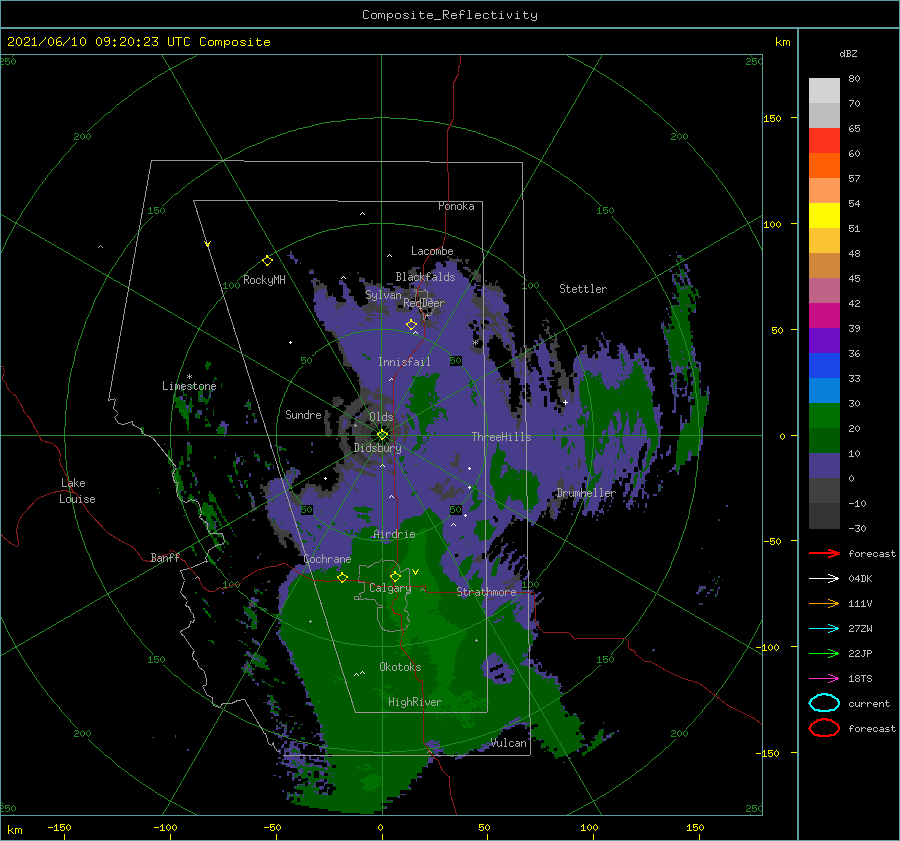Click the red forecast arrow legend icon
Screen dimensions: 900x841
pos(824,553)
